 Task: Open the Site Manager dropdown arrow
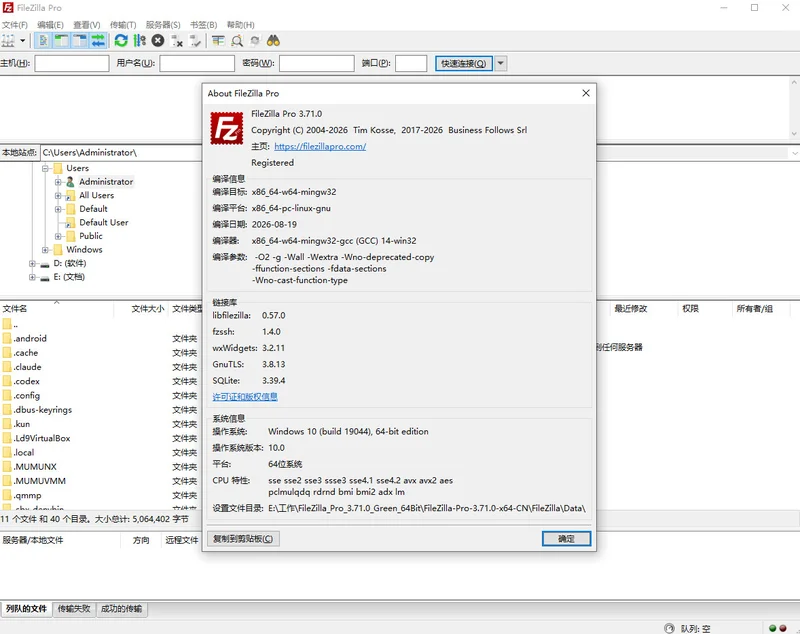pyautogui.click(x=22, y=41)
